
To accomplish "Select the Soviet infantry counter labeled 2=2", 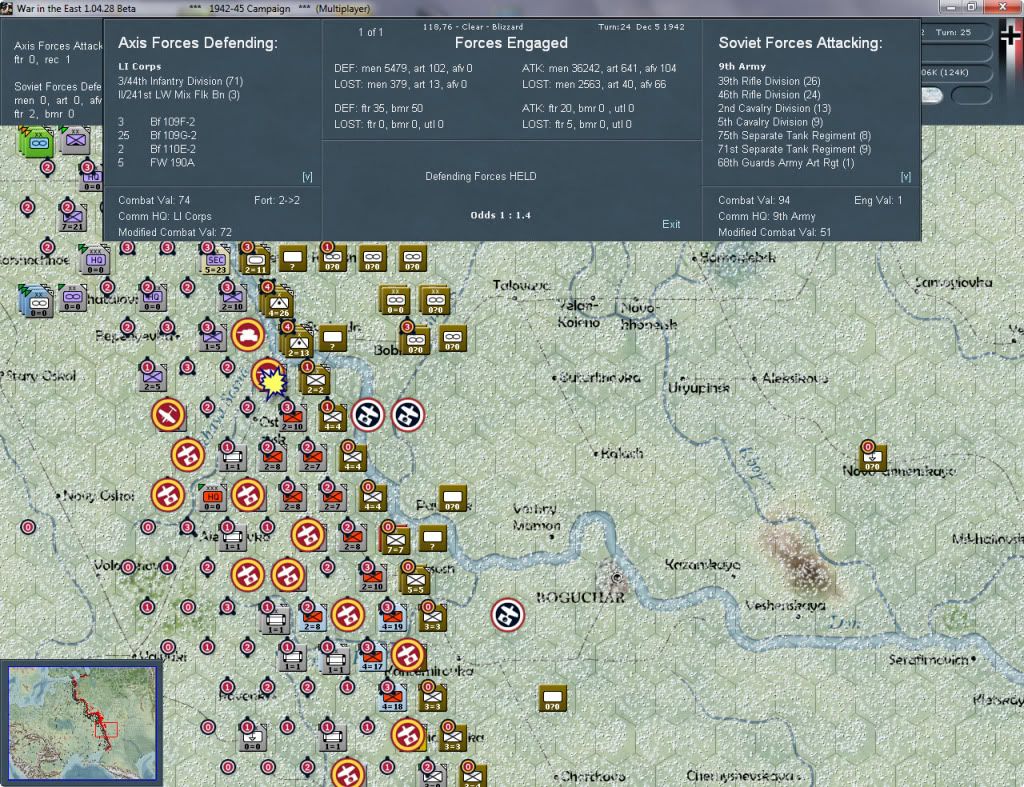I will (x=315, y=381).
